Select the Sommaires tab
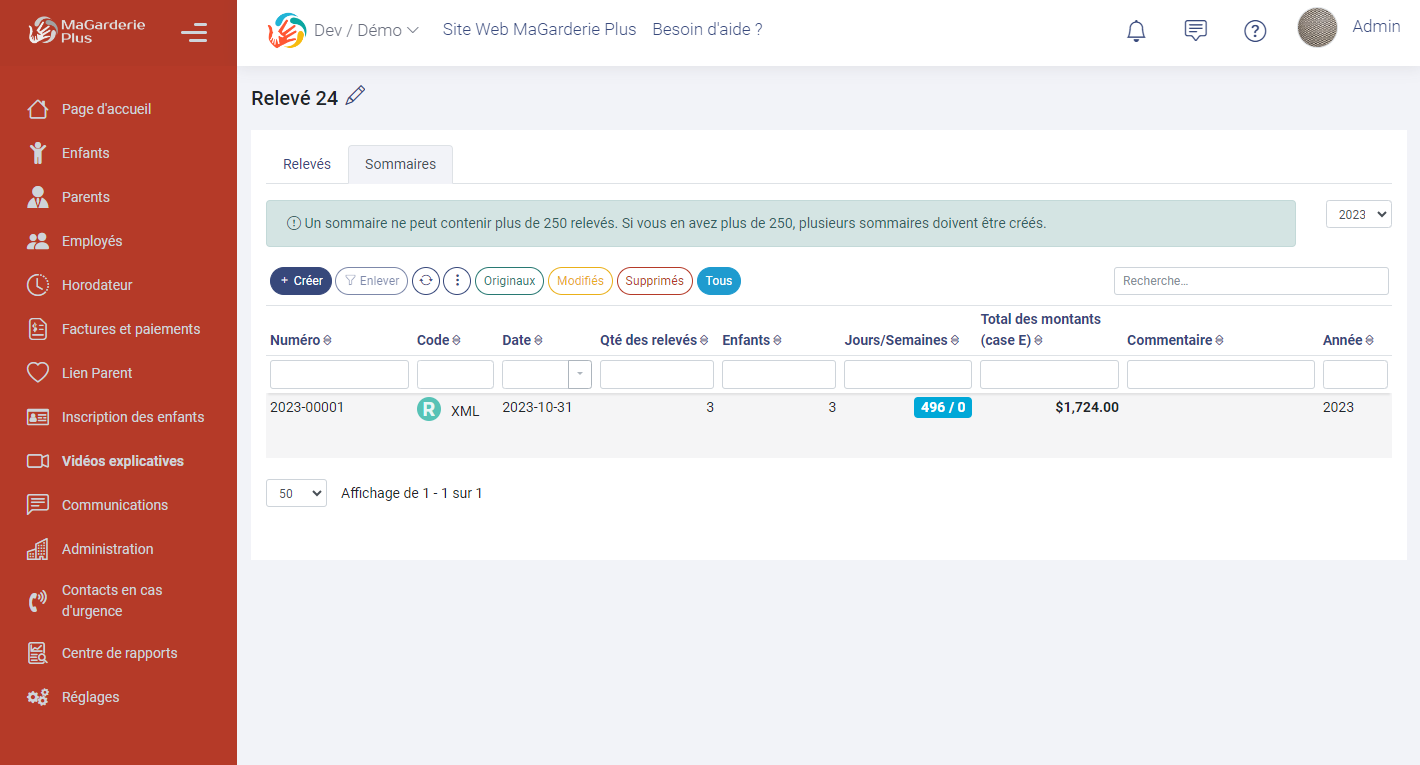The image size is (1420, 765). (400, 163)
